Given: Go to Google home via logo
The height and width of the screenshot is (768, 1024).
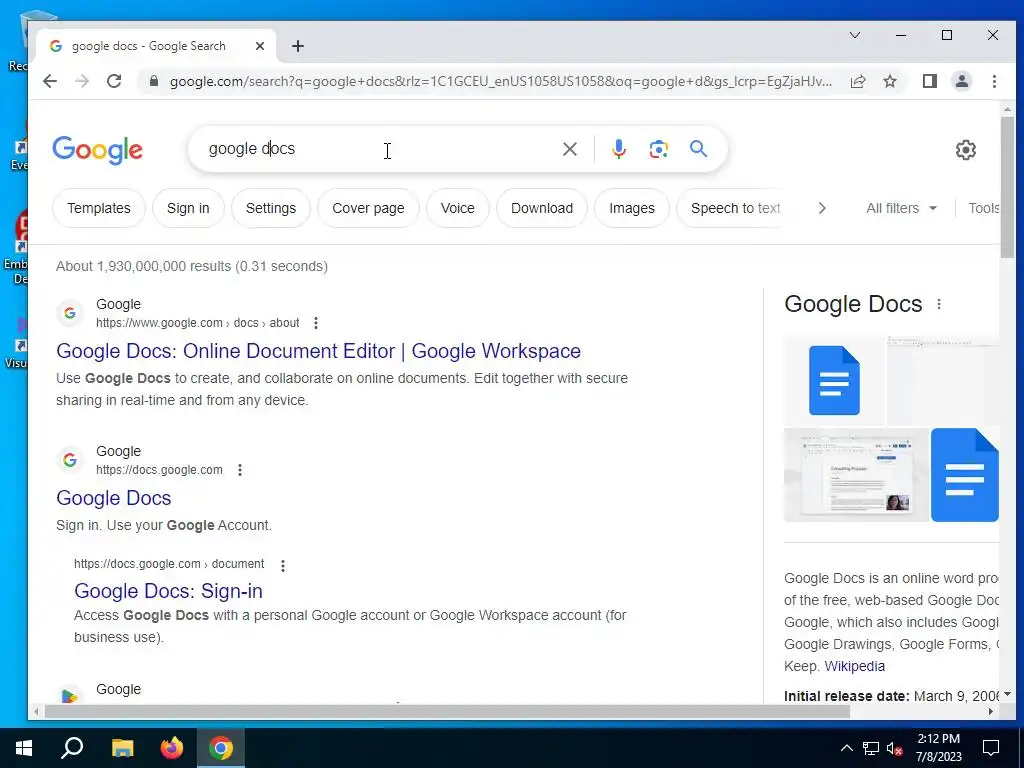Looking at the screenshot, I should tap(97, 150).
